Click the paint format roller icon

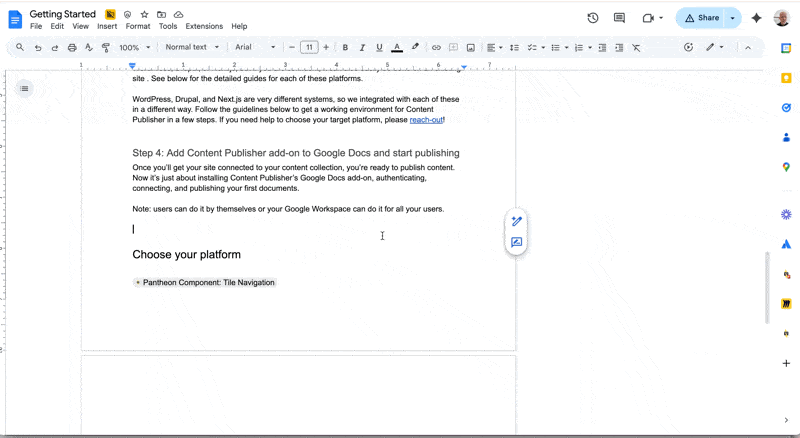106,47
